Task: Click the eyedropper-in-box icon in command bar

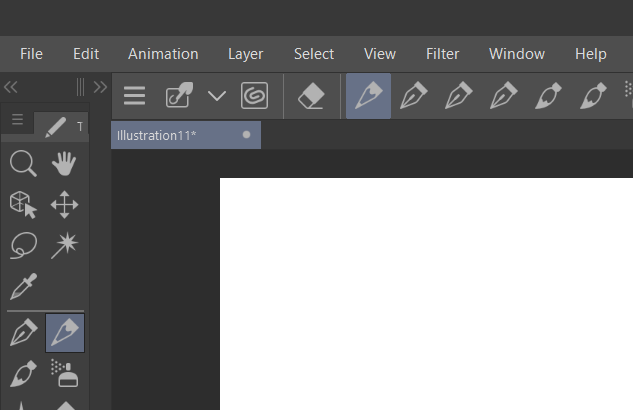Action: click(179, 95)
